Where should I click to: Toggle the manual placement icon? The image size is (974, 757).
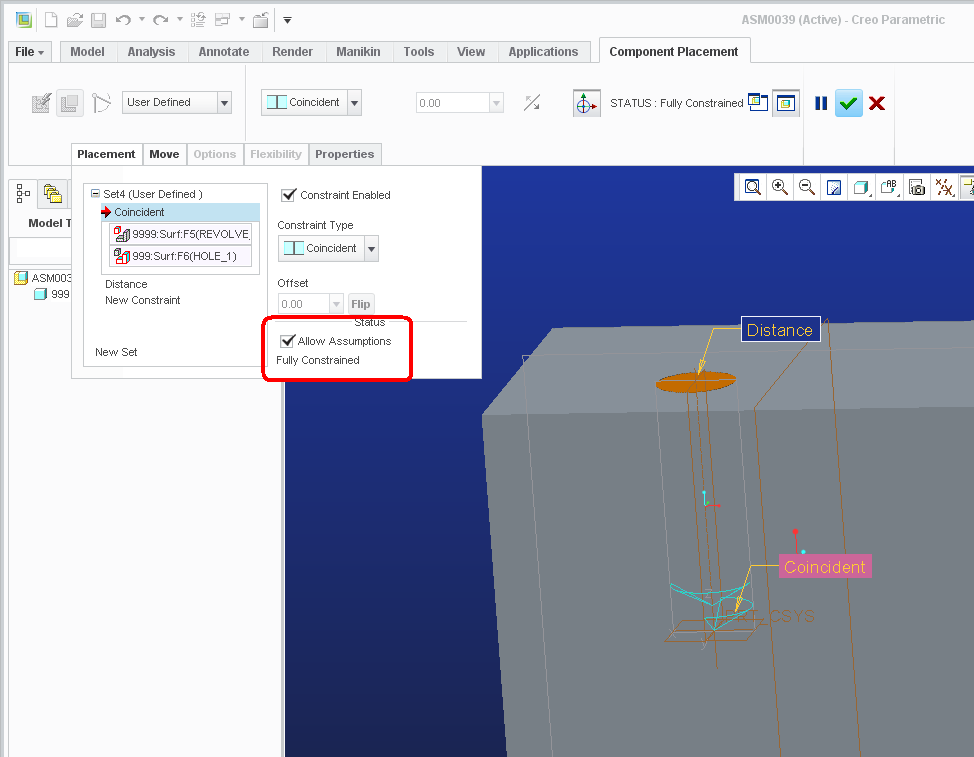pyautogui.click(x=70, y=102)
